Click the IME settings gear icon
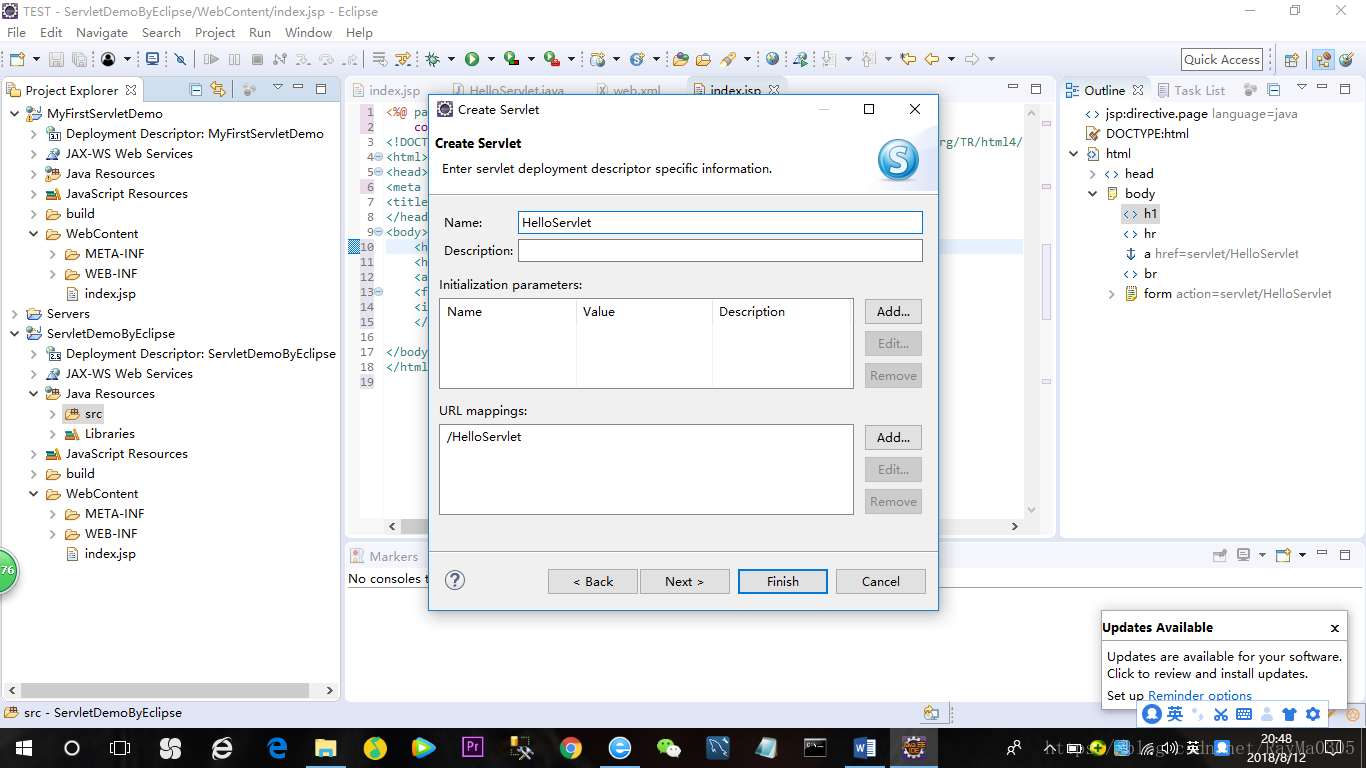The height and width of the screenshot is (768, 1366). [1313, 714]
